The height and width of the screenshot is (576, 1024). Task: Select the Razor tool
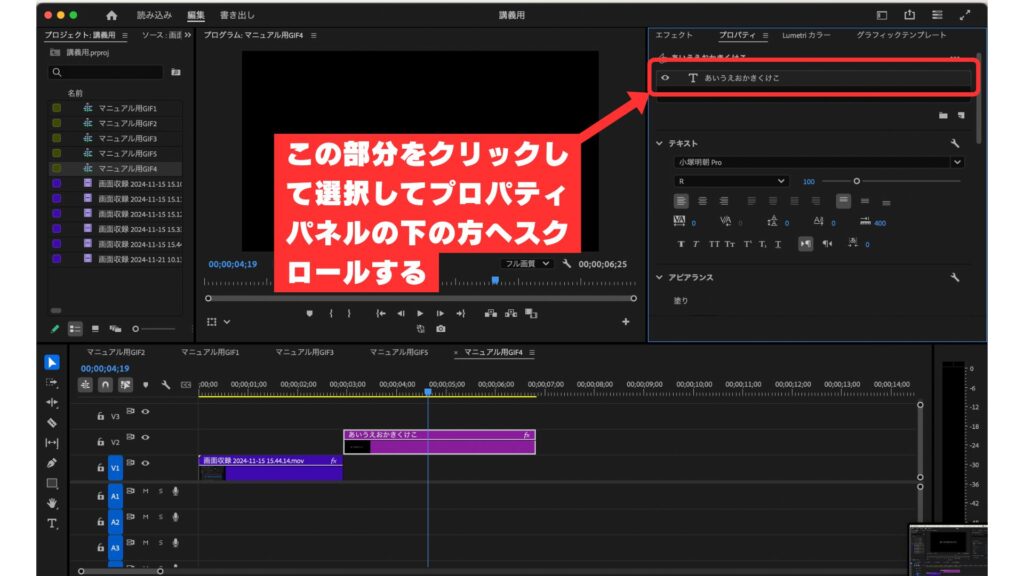click(52, 423)
